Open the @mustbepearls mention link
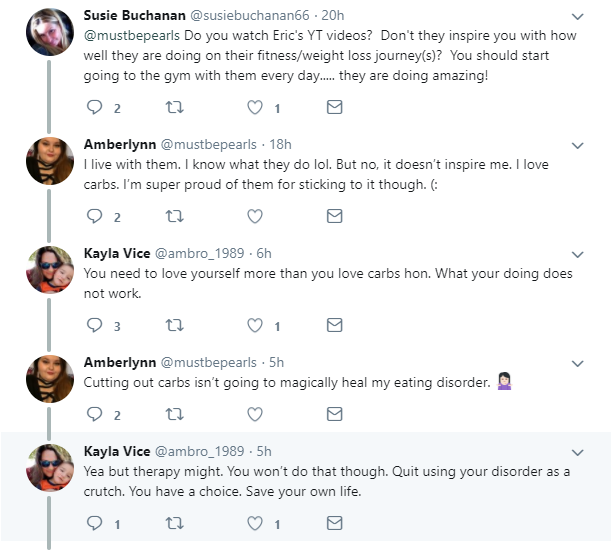 click(132, 36)
